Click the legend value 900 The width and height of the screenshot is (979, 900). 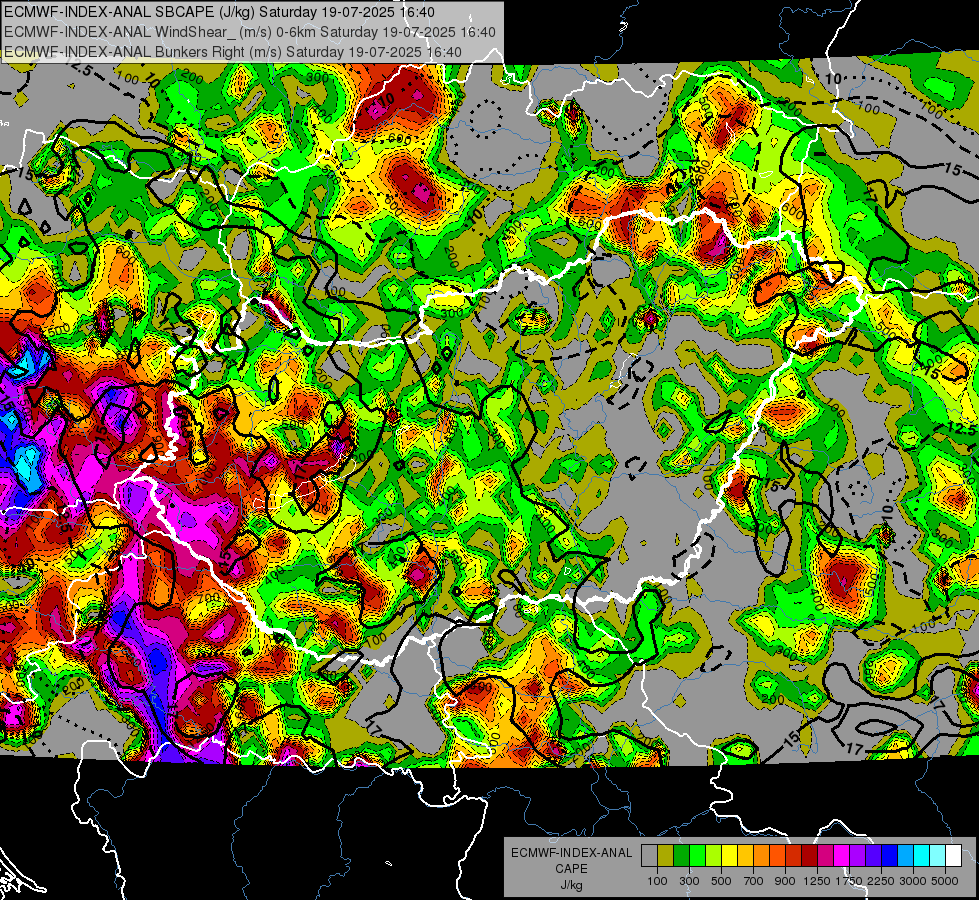[785, 881]
